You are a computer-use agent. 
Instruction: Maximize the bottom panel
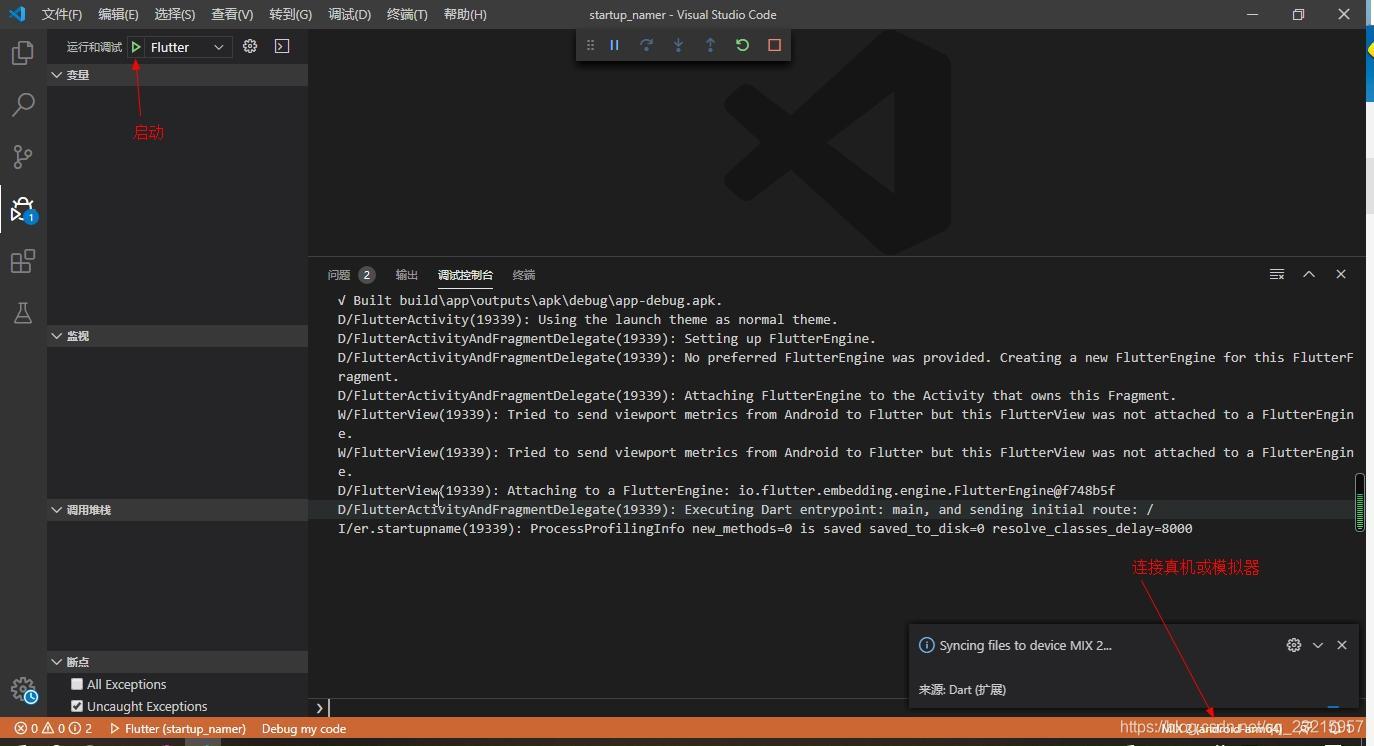click(x=1309, y=274)
